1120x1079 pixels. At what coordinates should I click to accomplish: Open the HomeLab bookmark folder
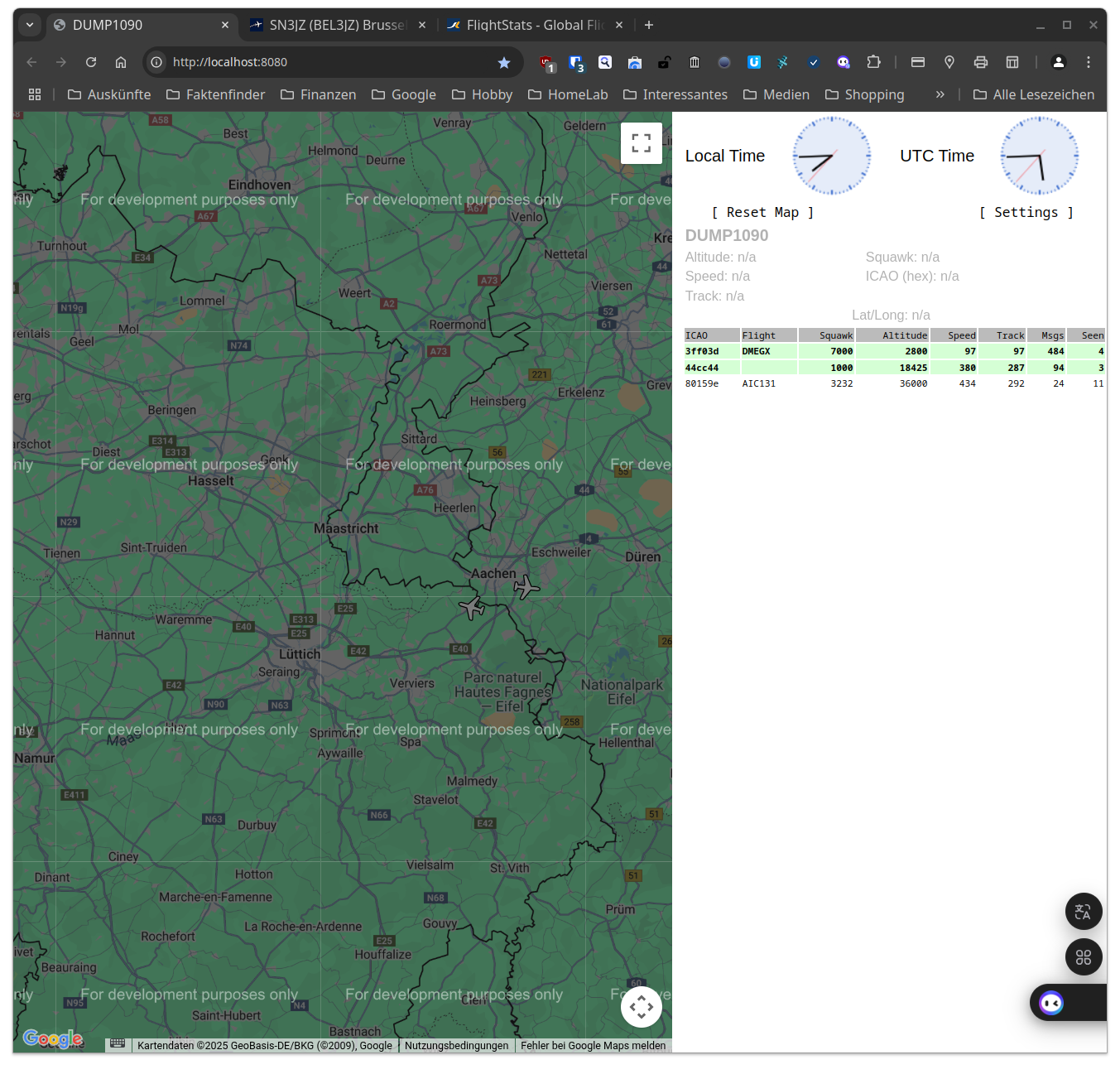(568, 94)
